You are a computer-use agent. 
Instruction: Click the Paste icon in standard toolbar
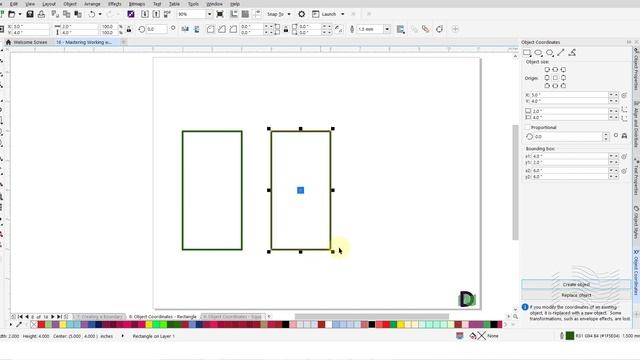tap(78, 14)
